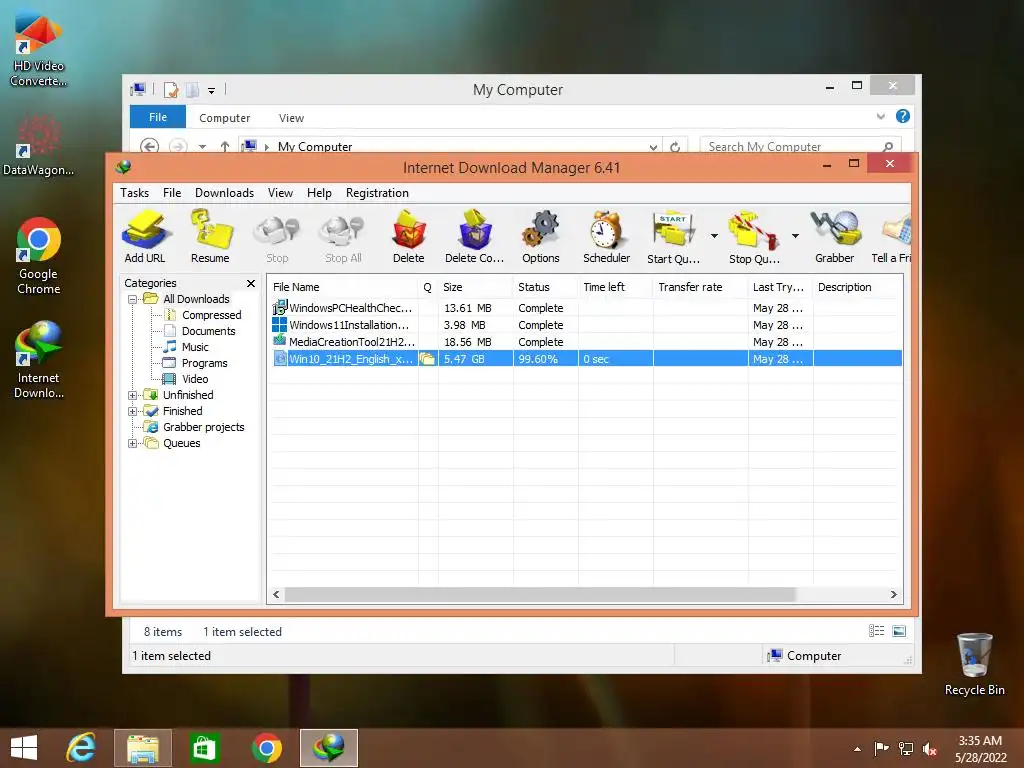Click the Resume toolbar icon
The image size is (1024, 768).
tap(210, 236)
